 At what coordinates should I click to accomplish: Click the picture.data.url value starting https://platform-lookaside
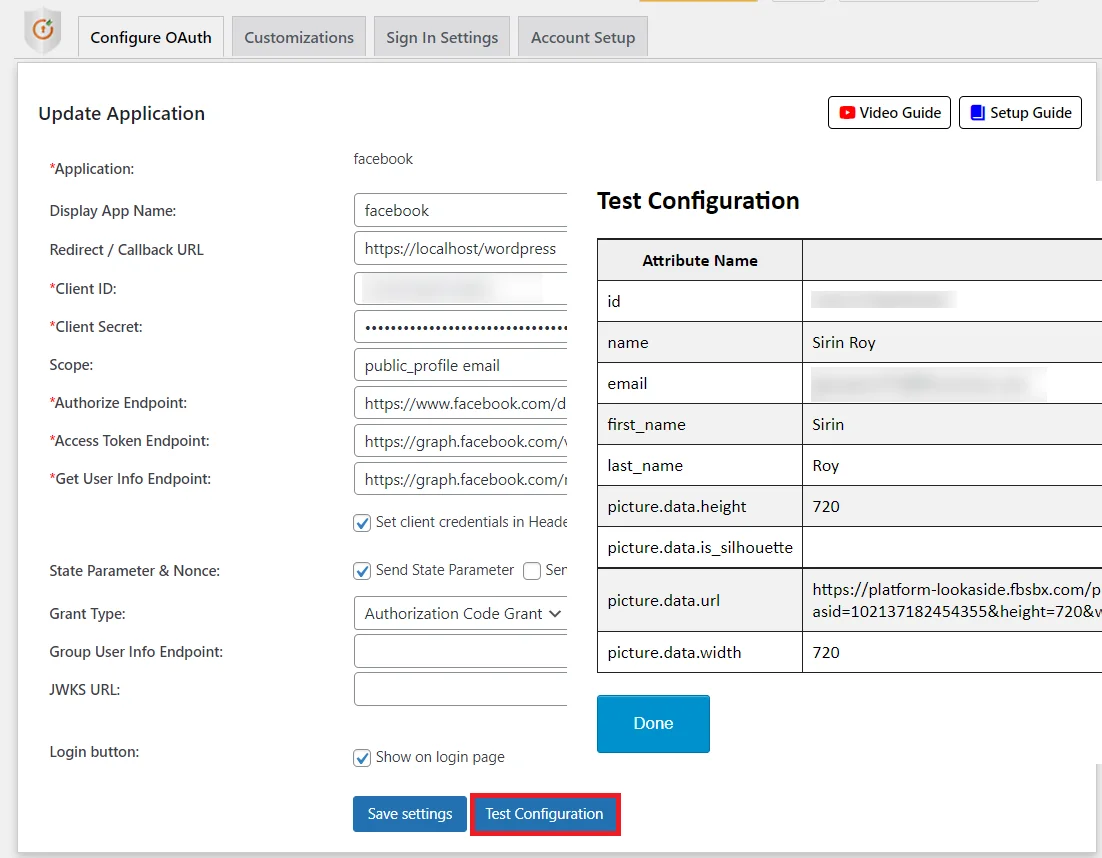point(952,600)
